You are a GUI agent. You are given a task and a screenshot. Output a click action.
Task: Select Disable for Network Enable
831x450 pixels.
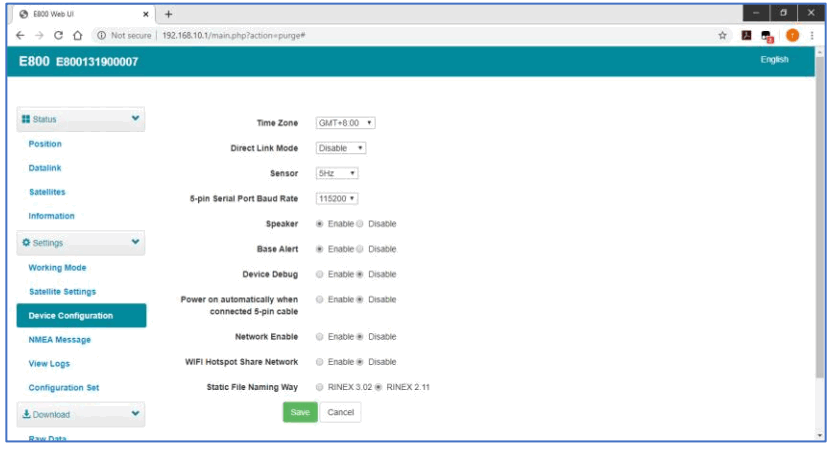360,337
